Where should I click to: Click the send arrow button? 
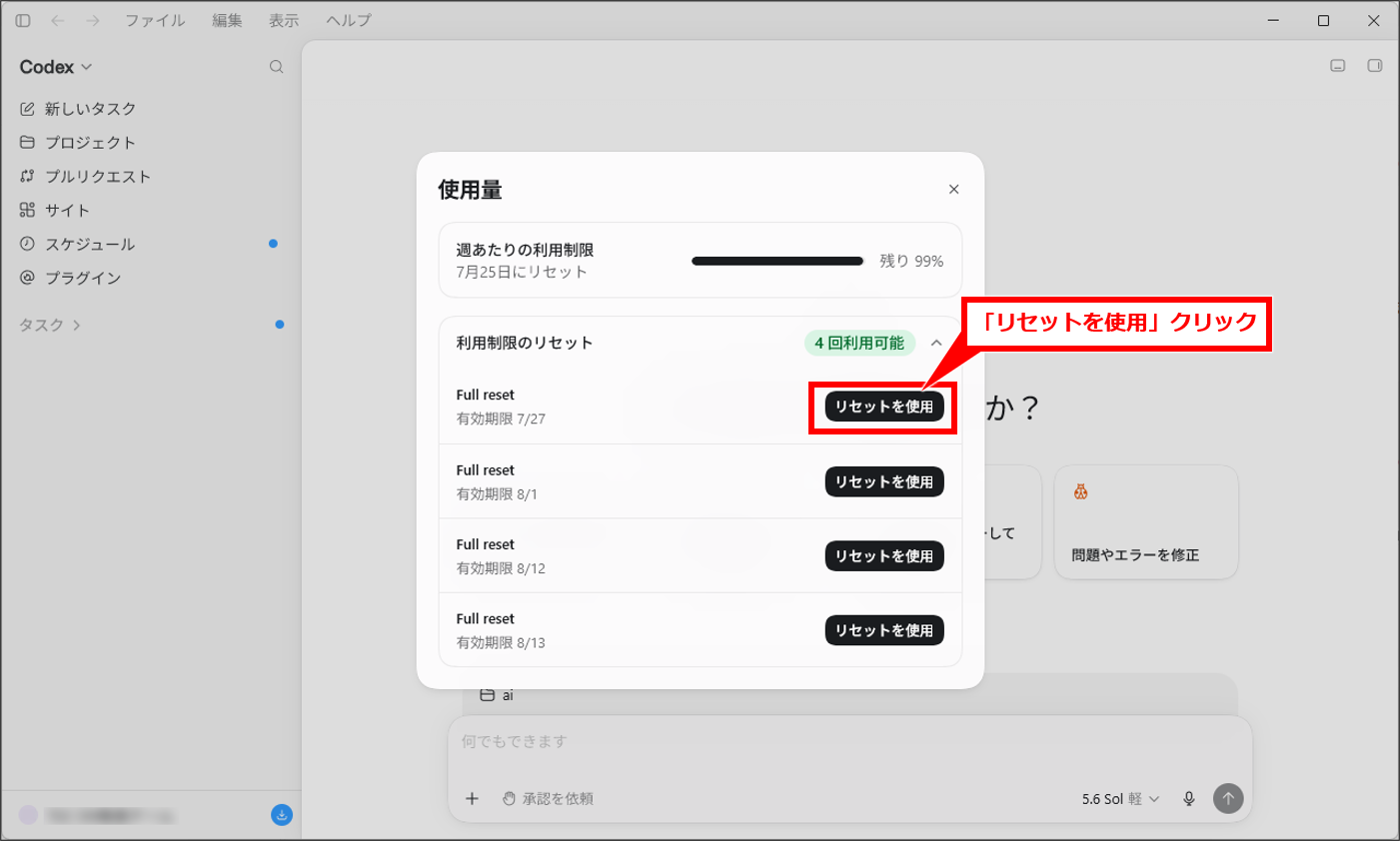1228,798
